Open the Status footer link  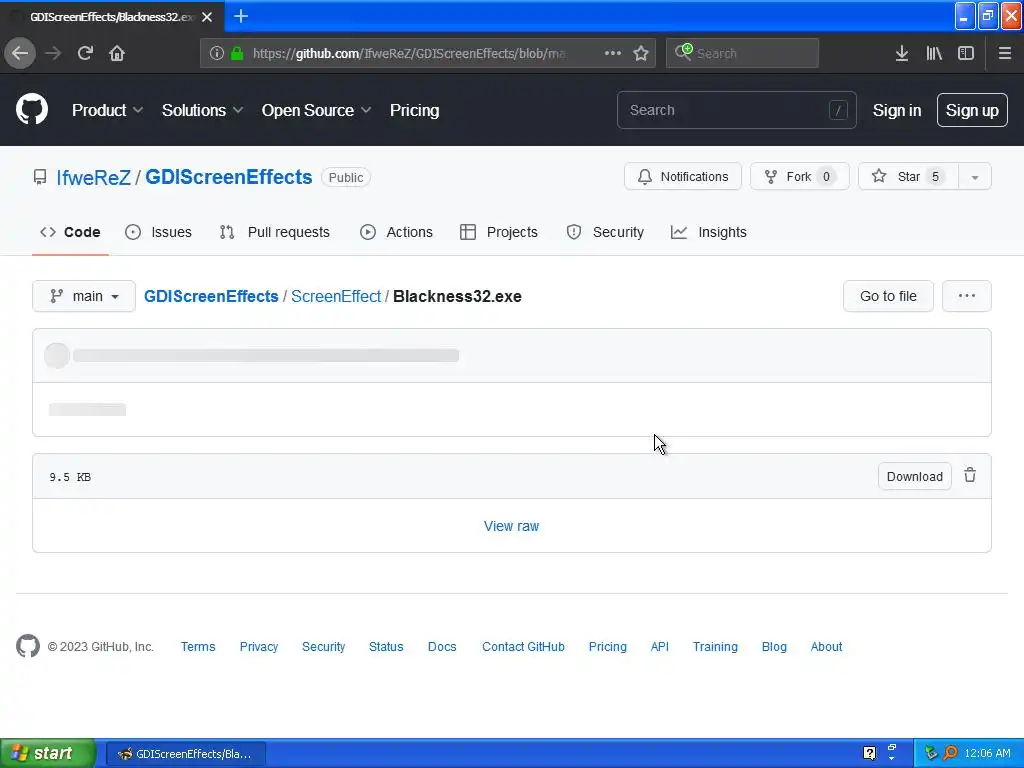point(386,647)
